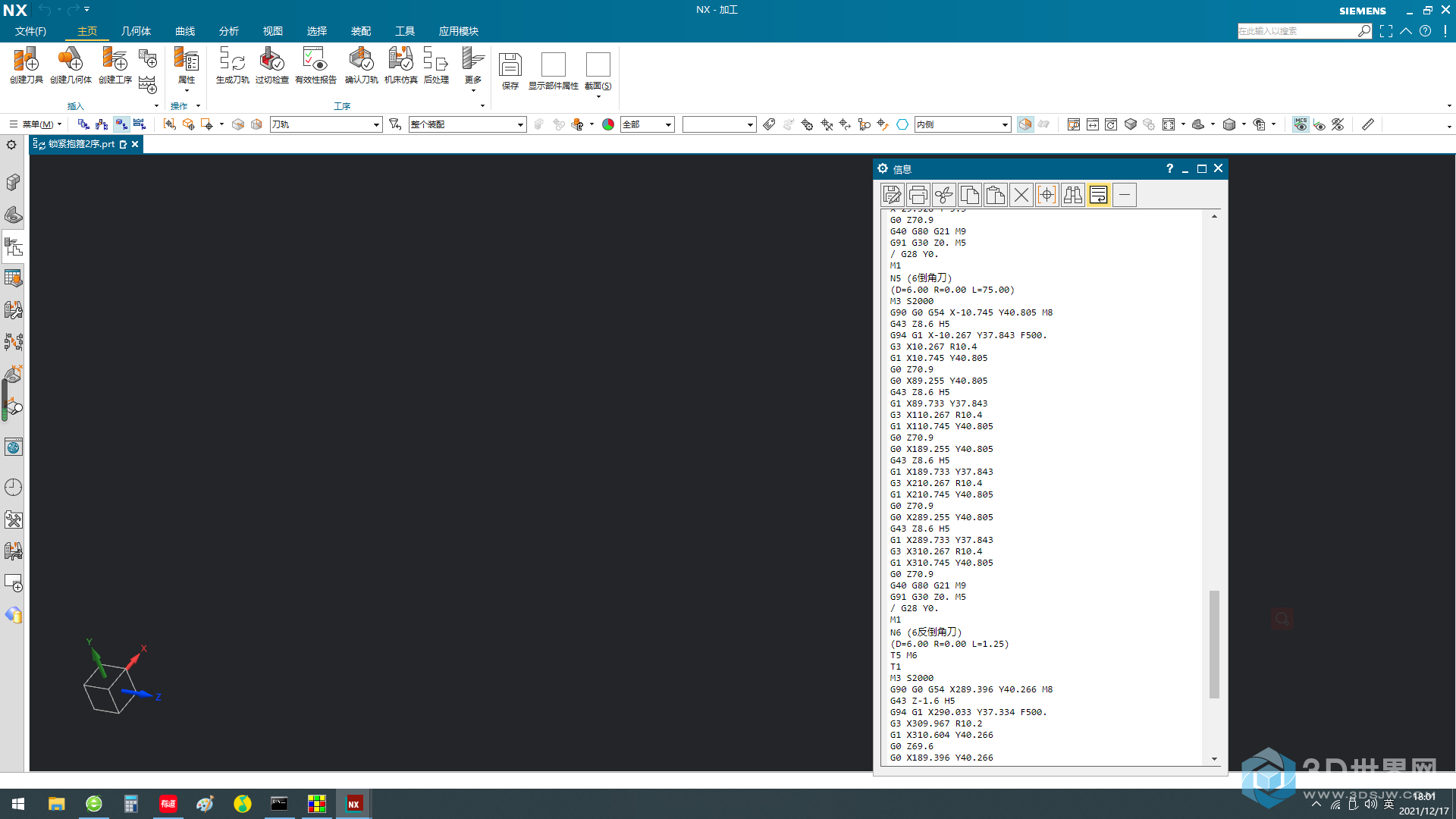Click the Info window scroll down arrow
Image resolution: width=1456 pixels, height=819 pixels.
tap(1214, 758)
